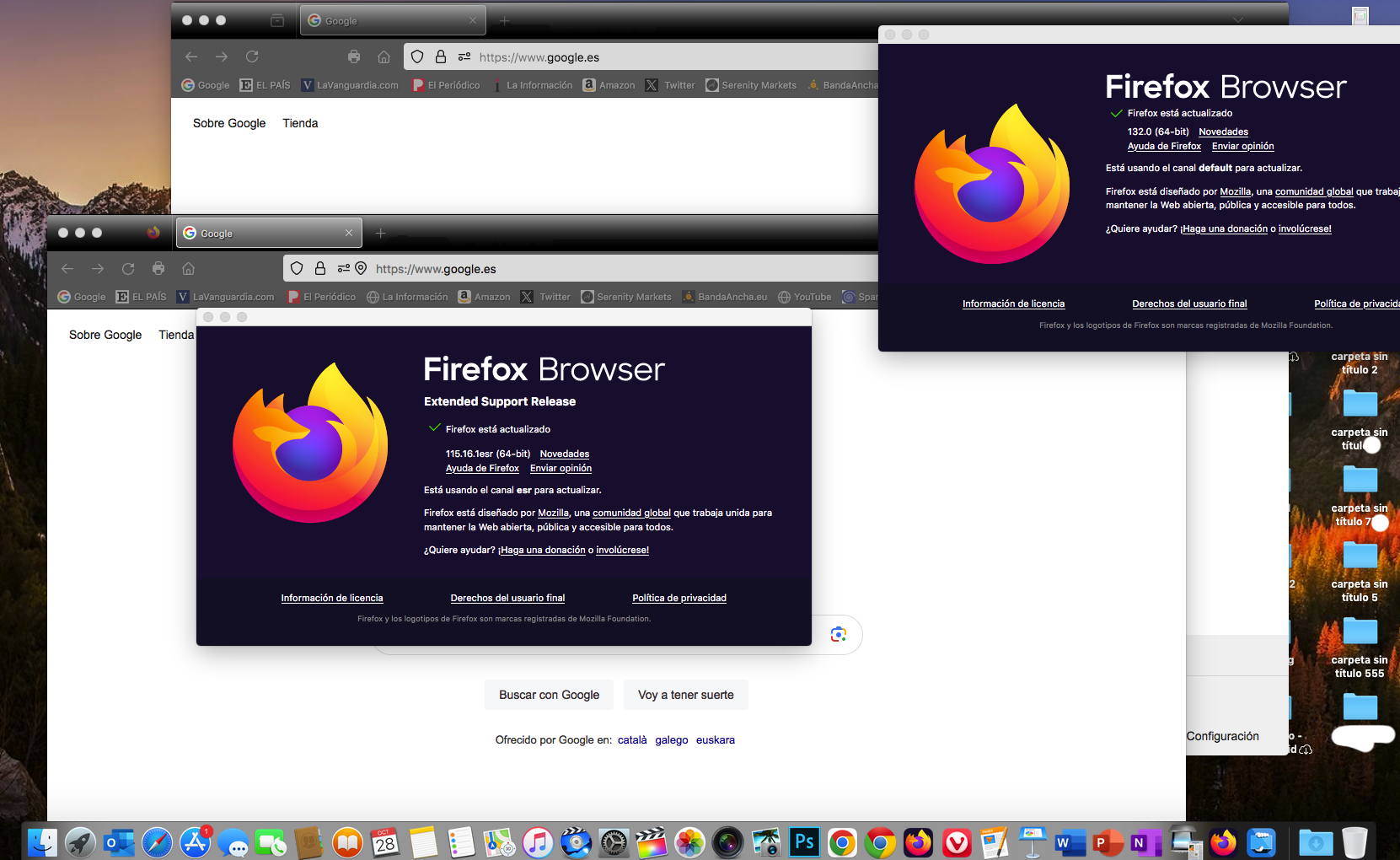Open LaVanguardia.com bookmark in front window
Viewport: 1400px width, 860px height.
(226, 297)
